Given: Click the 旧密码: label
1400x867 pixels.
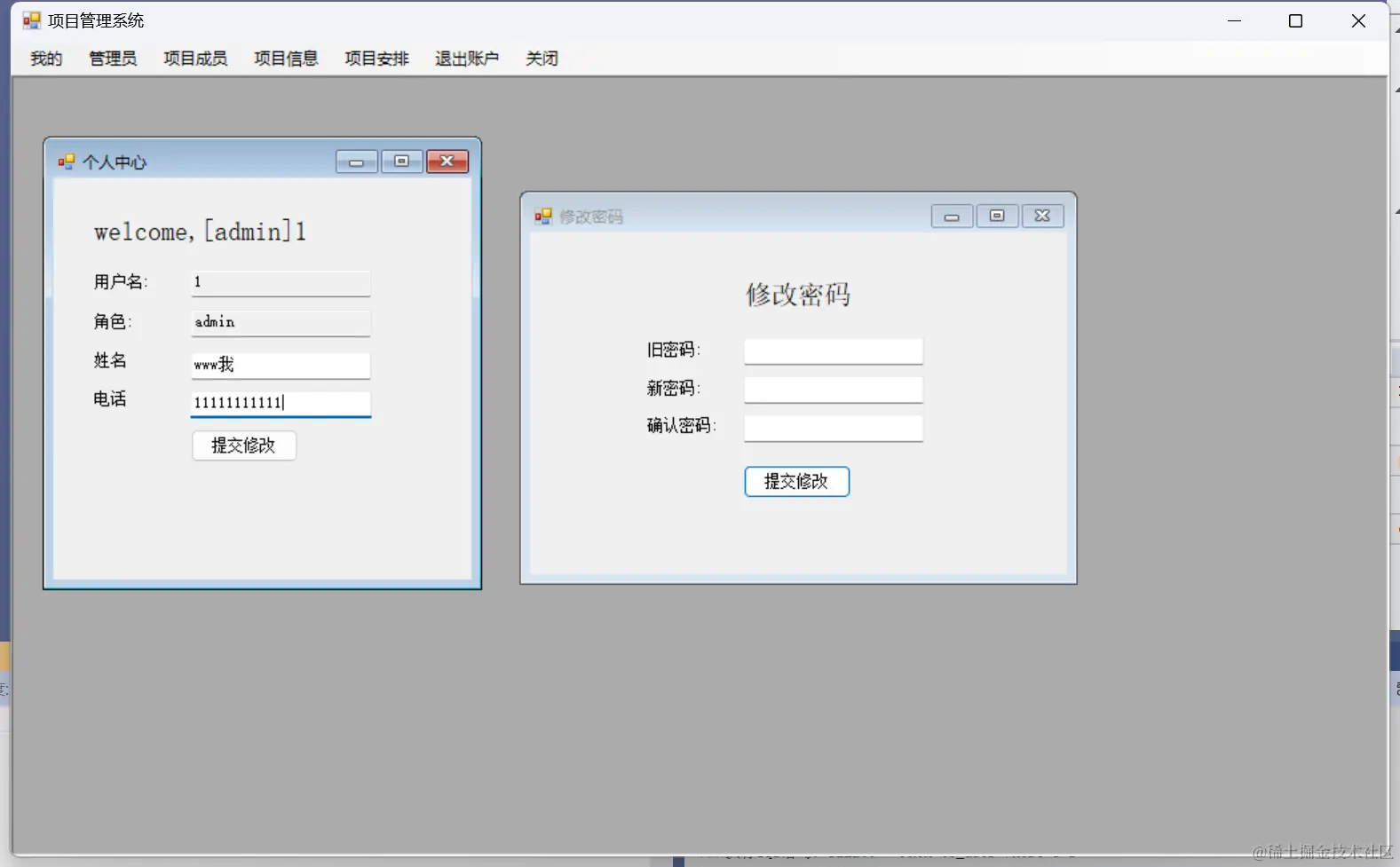Looking at the screenshot, I should (x=674, y=351).
